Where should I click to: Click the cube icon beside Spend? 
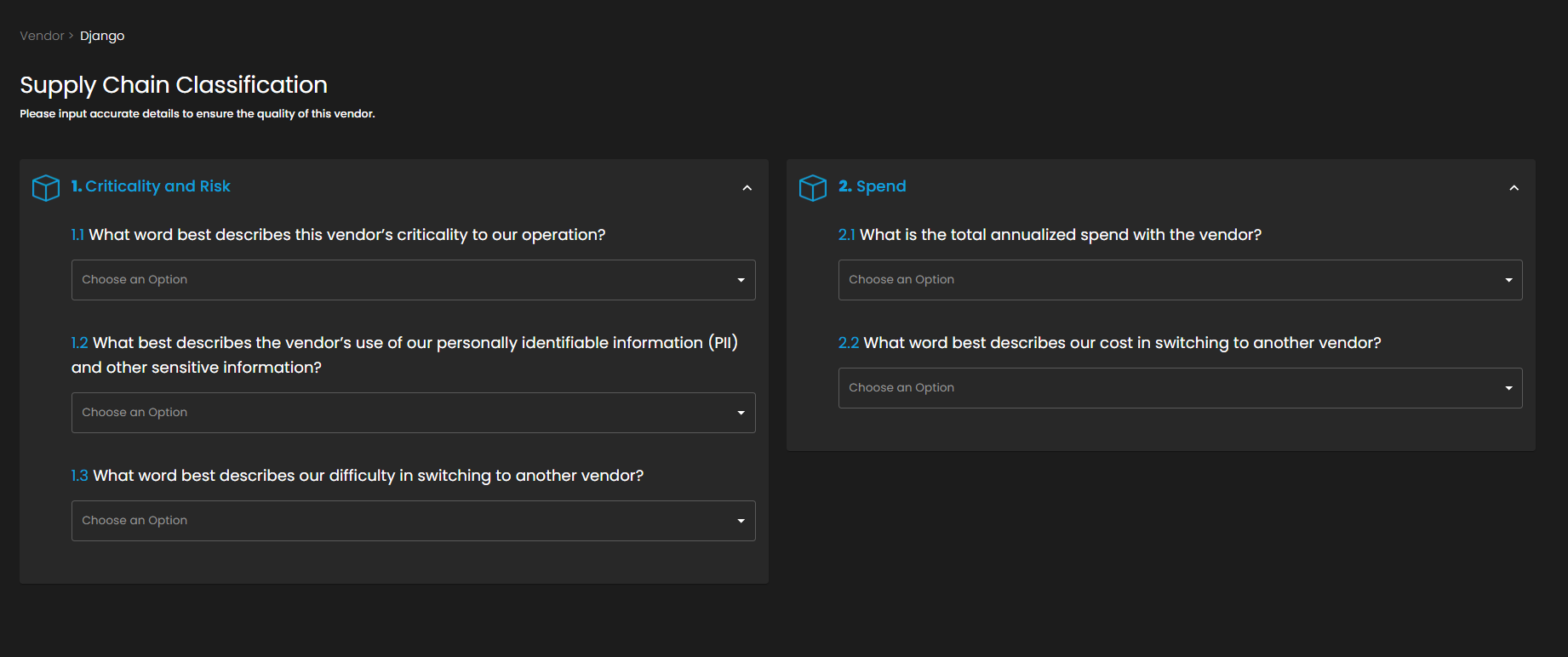coord(813,187)
